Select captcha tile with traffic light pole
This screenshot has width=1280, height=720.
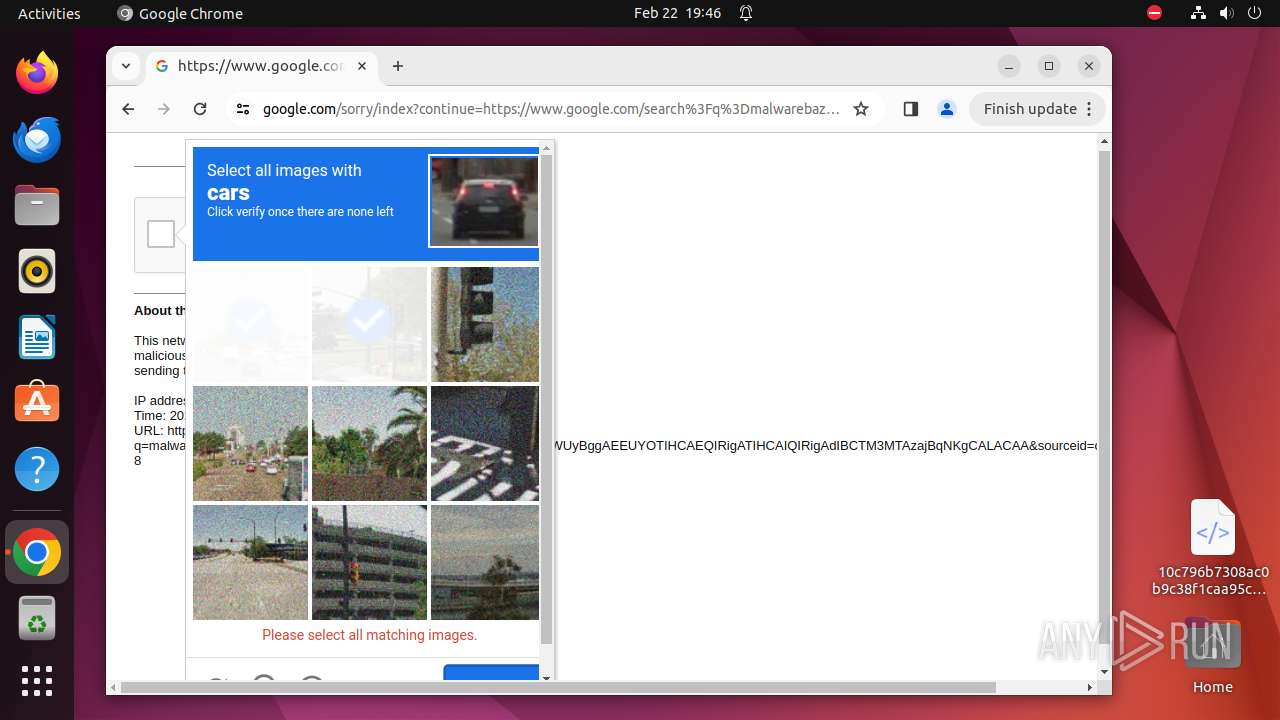tap(485, 324)
